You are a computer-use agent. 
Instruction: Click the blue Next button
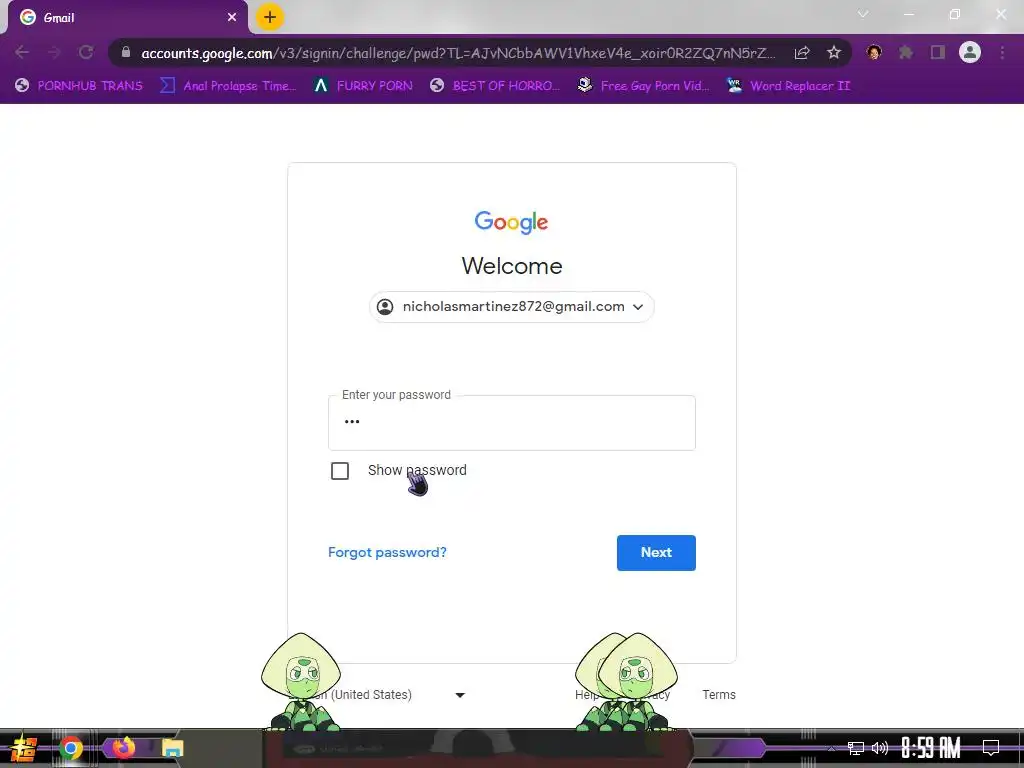coord(656,552)
